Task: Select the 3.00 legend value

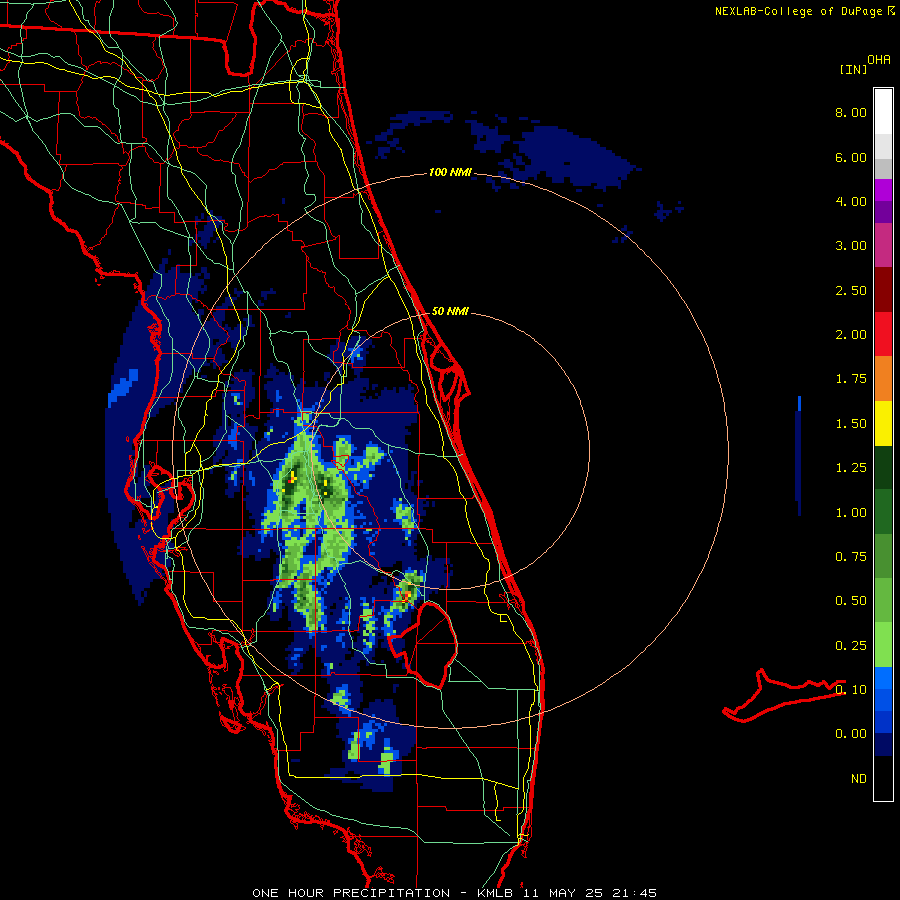Action: point(851,246)
